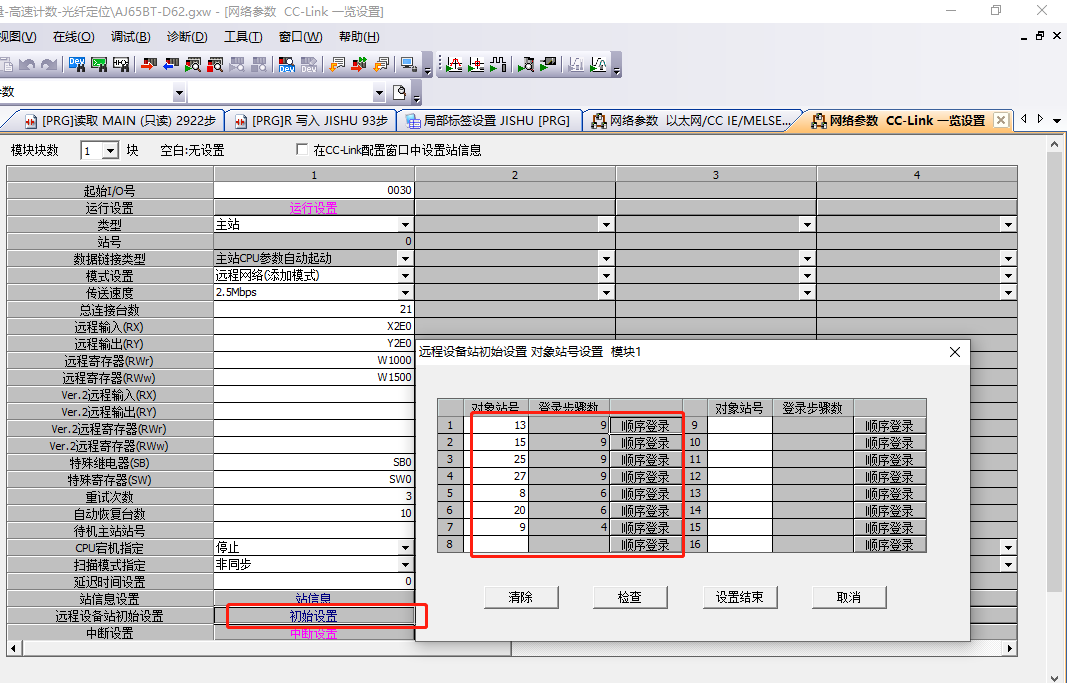This screenshot has width=1067, height=683.
Task: Click the empty 对象站号 field in row 8
Action: pos(499,545)
